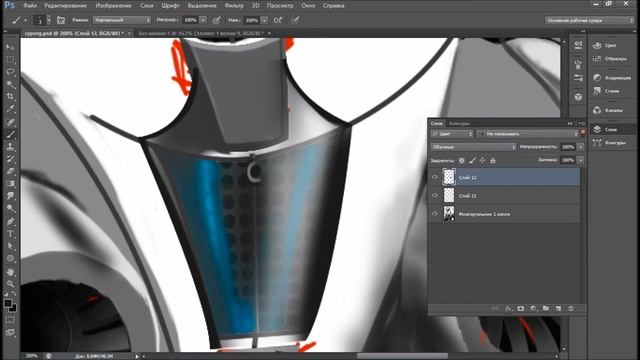Select the Eyedropper tool
640x360 pixels.
click(x=10, y=109)
